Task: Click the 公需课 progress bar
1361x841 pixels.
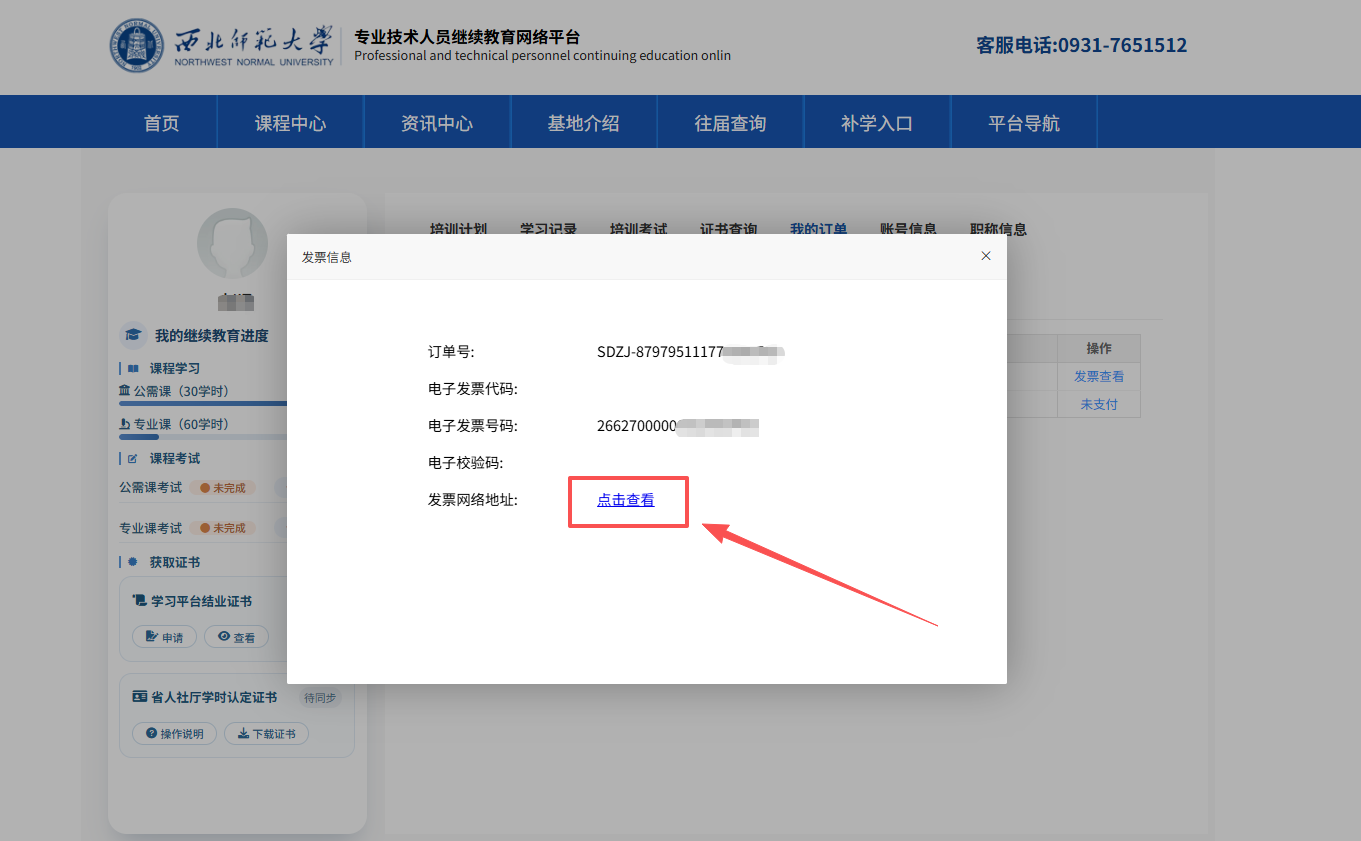Action: 203,403
